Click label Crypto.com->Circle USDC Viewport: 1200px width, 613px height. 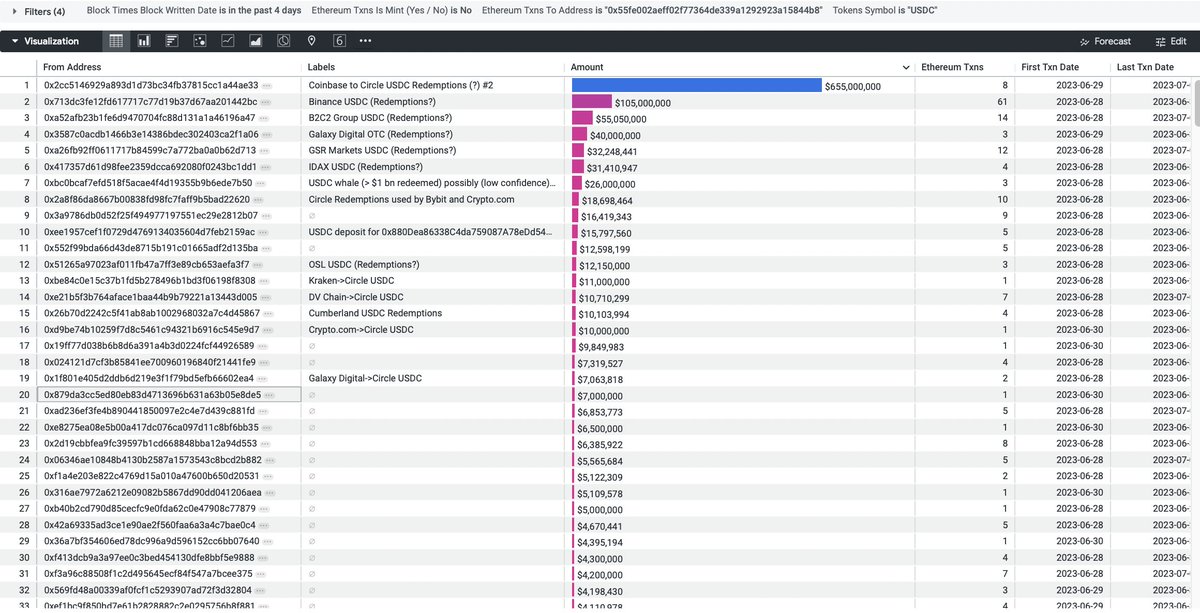point(361,330)
